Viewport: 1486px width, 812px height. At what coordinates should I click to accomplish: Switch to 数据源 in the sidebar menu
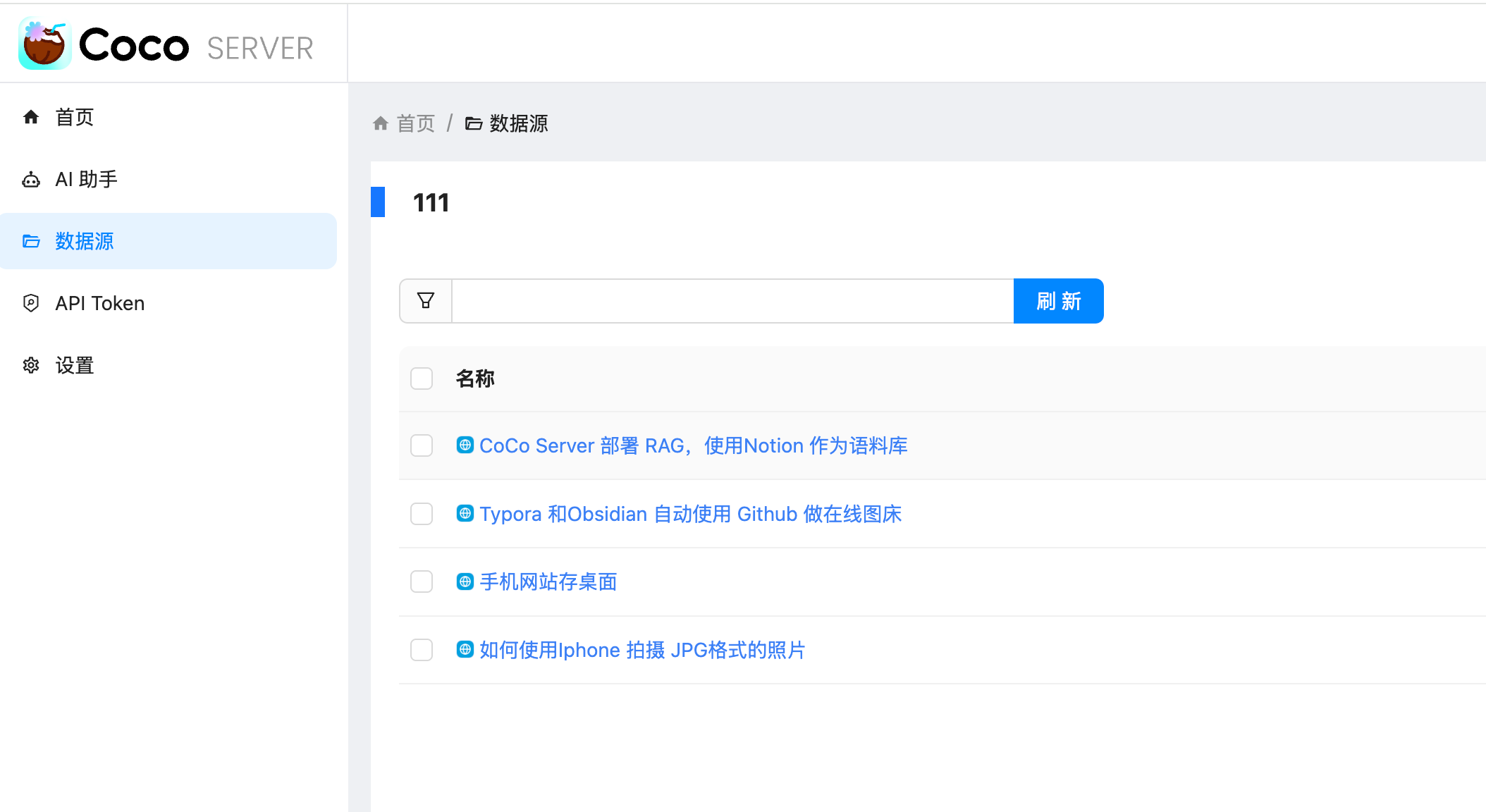85,242
